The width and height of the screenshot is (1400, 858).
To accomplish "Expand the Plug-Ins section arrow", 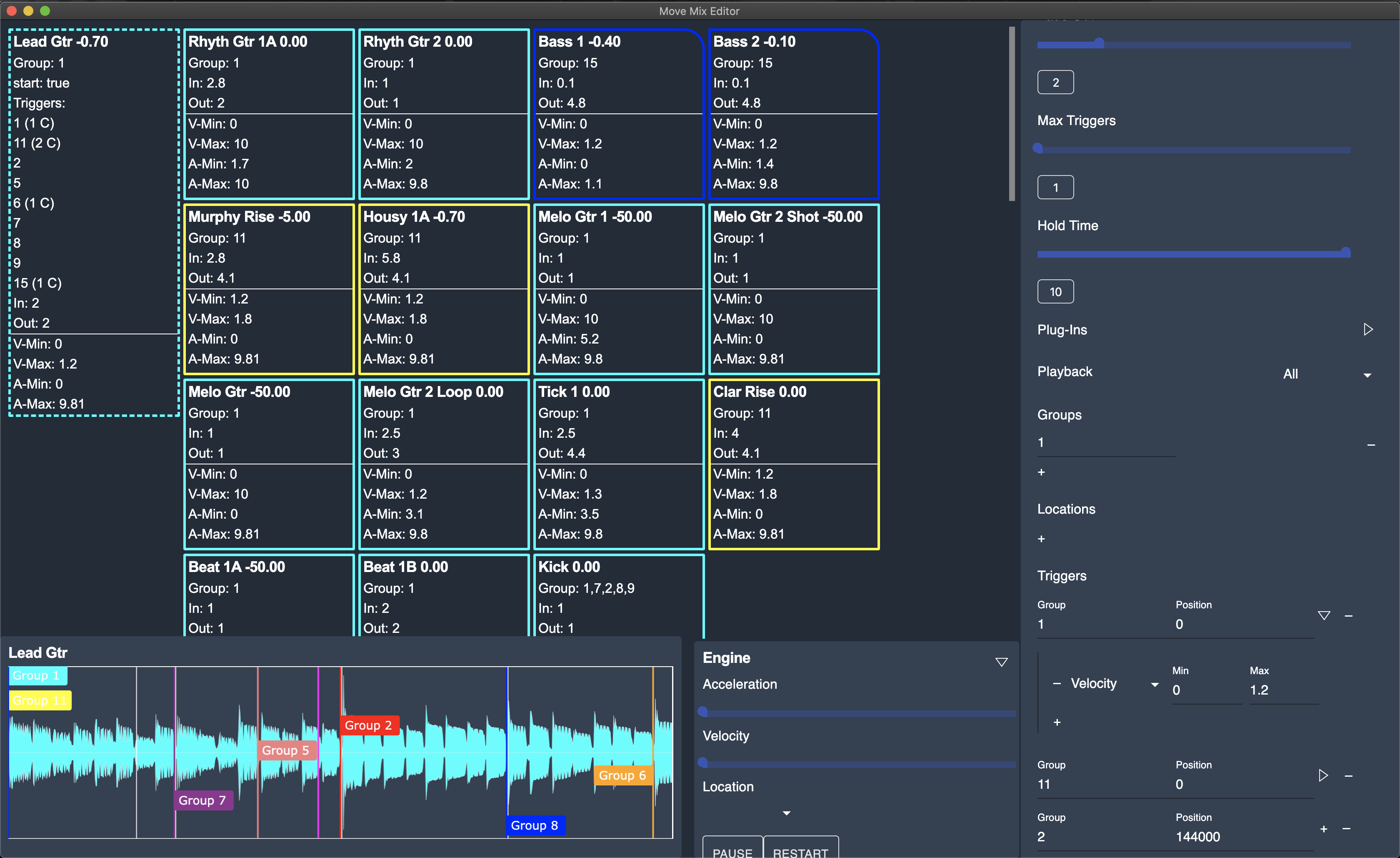I will pyautogui.click(x=1367, y=330).
